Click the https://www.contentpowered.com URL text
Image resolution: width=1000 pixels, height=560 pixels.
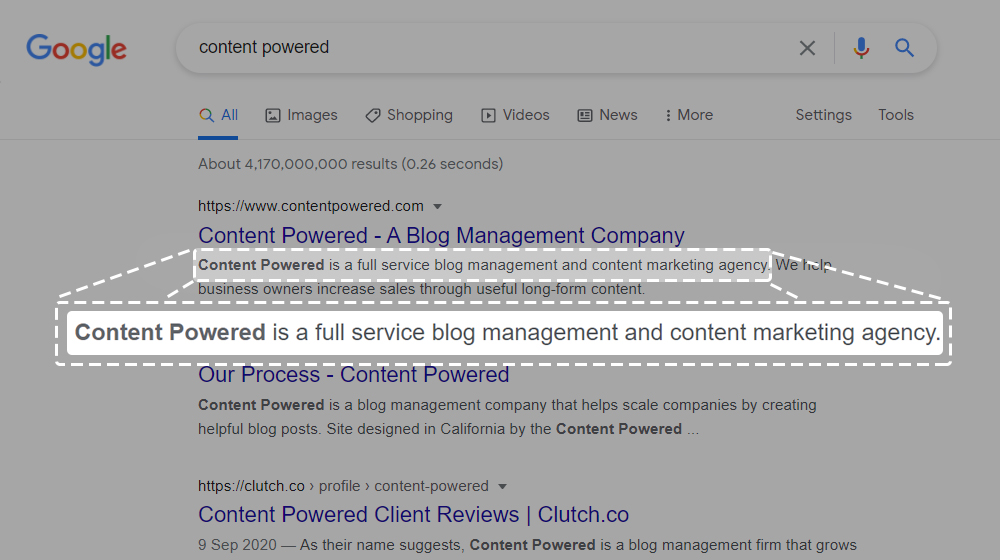click(311, 206)
